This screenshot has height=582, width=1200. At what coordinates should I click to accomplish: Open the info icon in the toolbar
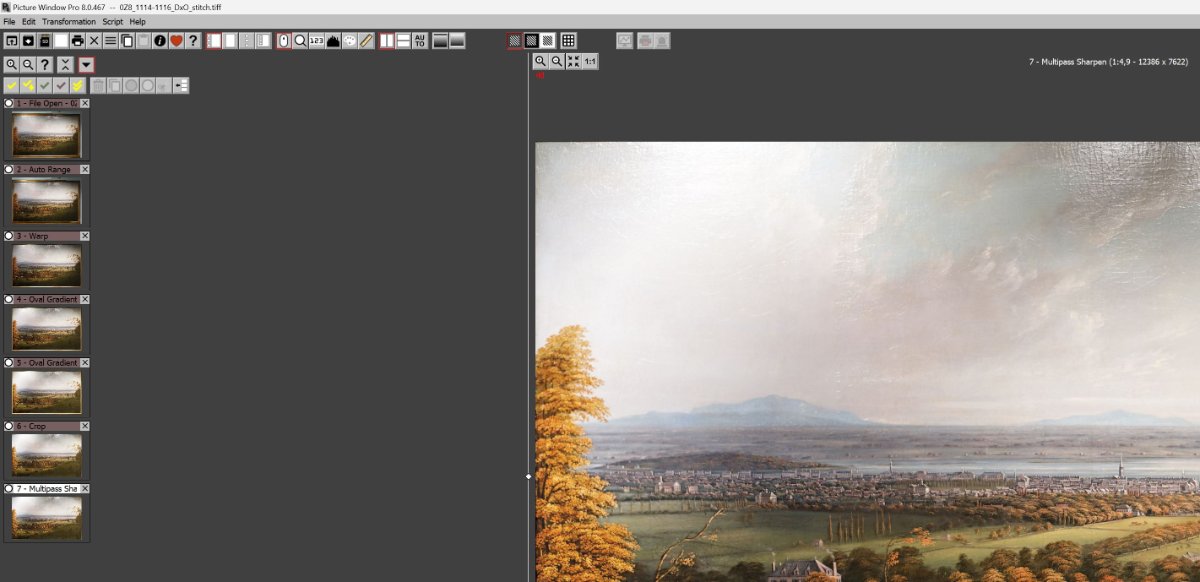pyautogui.click(x=160, y=41)
